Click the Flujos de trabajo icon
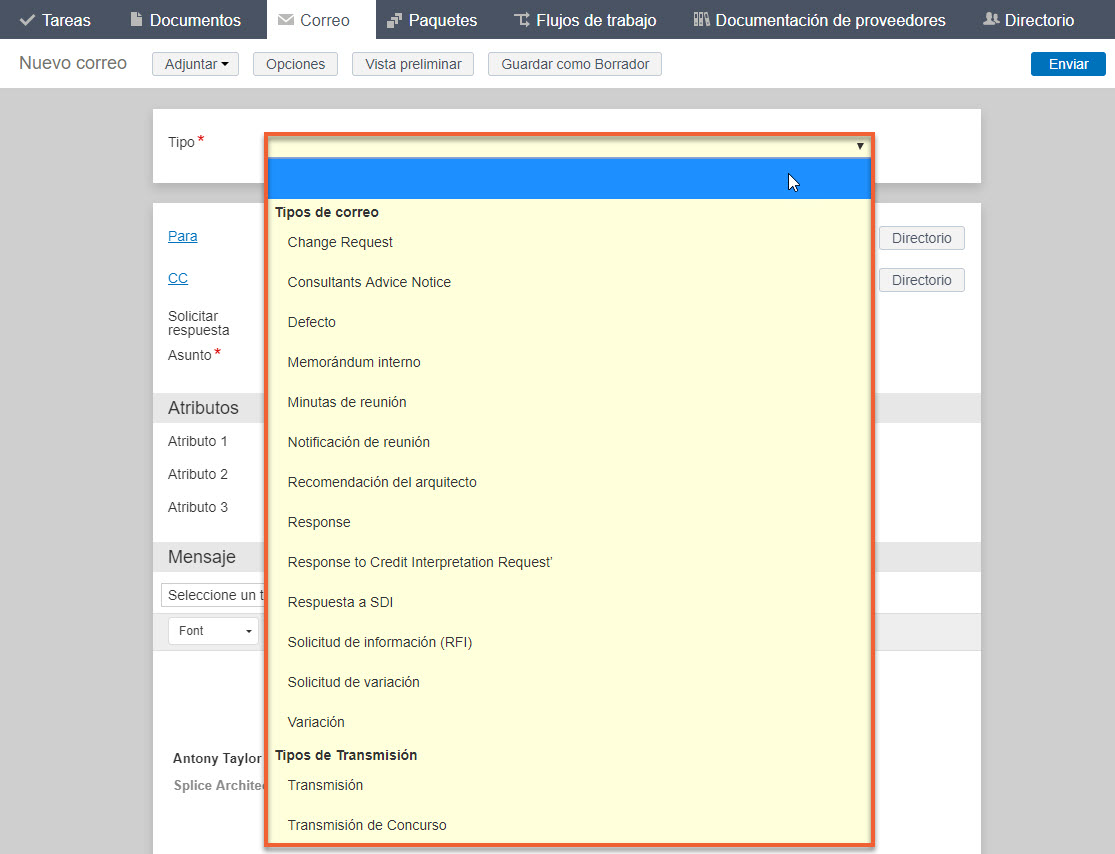Viewport: 1115px width, 854px height. pos(522,20)
